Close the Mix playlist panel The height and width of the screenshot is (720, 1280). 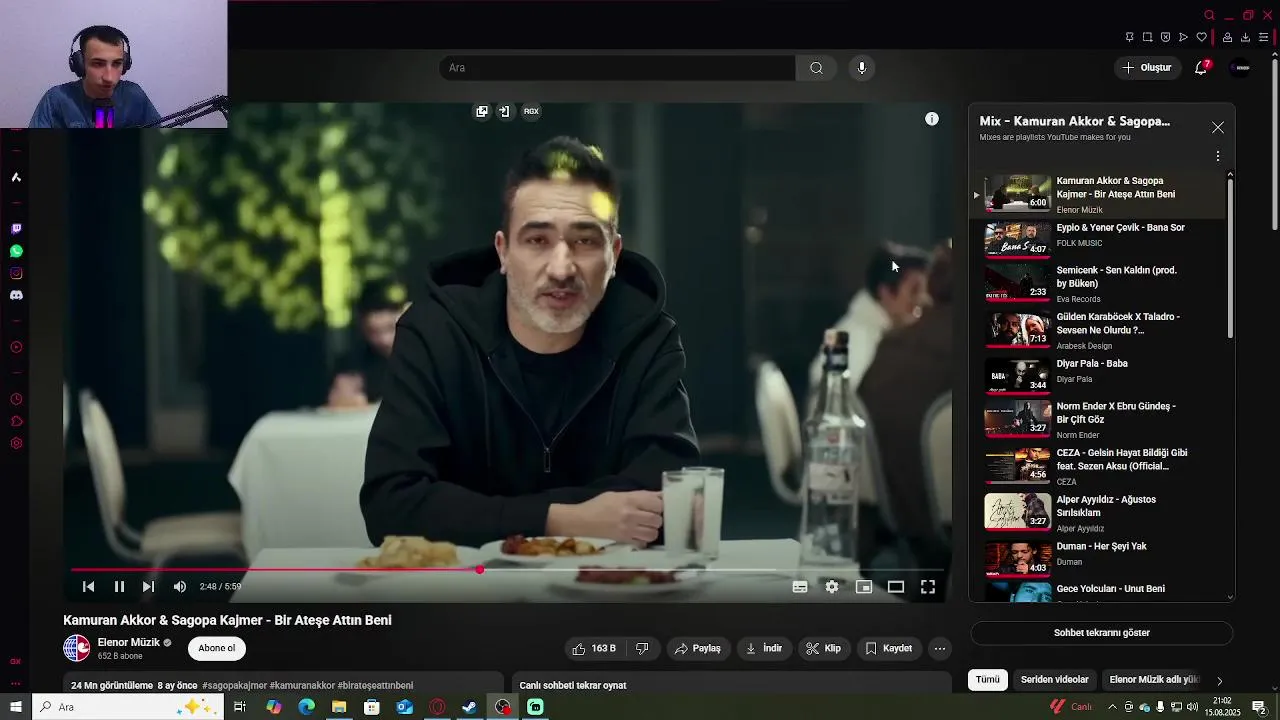tap(1218, 128)
